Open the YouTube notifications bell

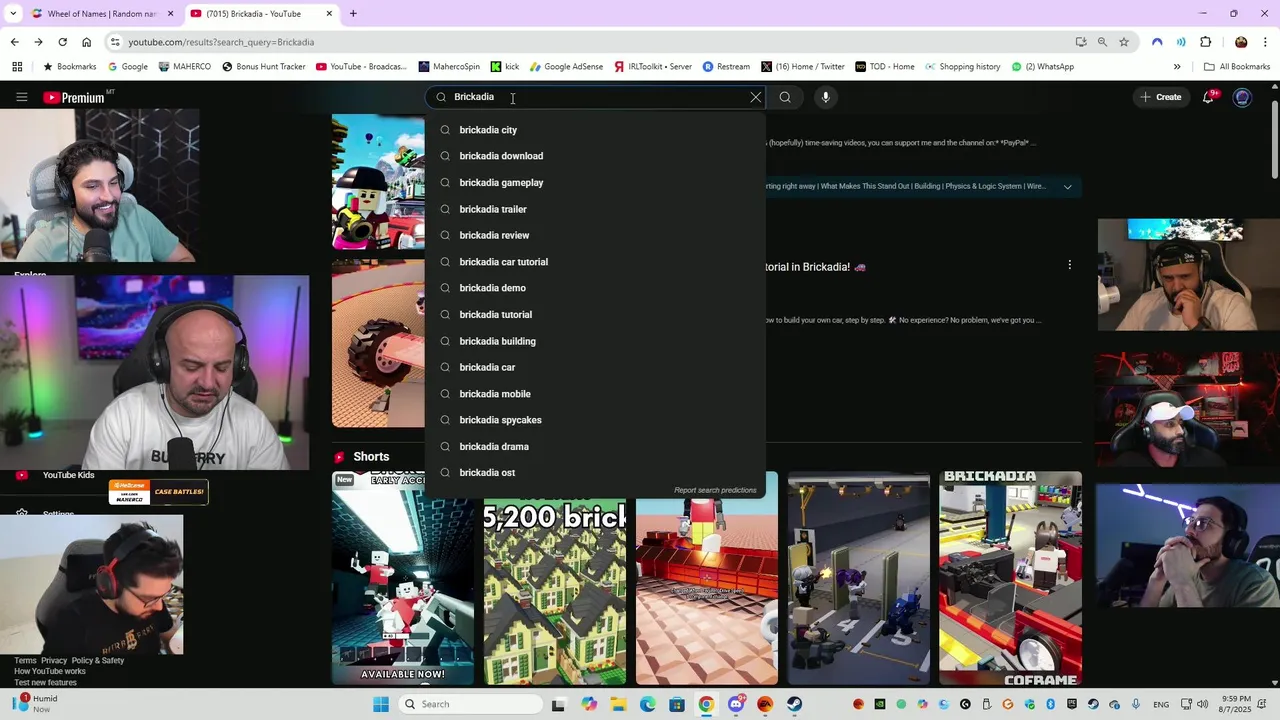[1209, 97]
